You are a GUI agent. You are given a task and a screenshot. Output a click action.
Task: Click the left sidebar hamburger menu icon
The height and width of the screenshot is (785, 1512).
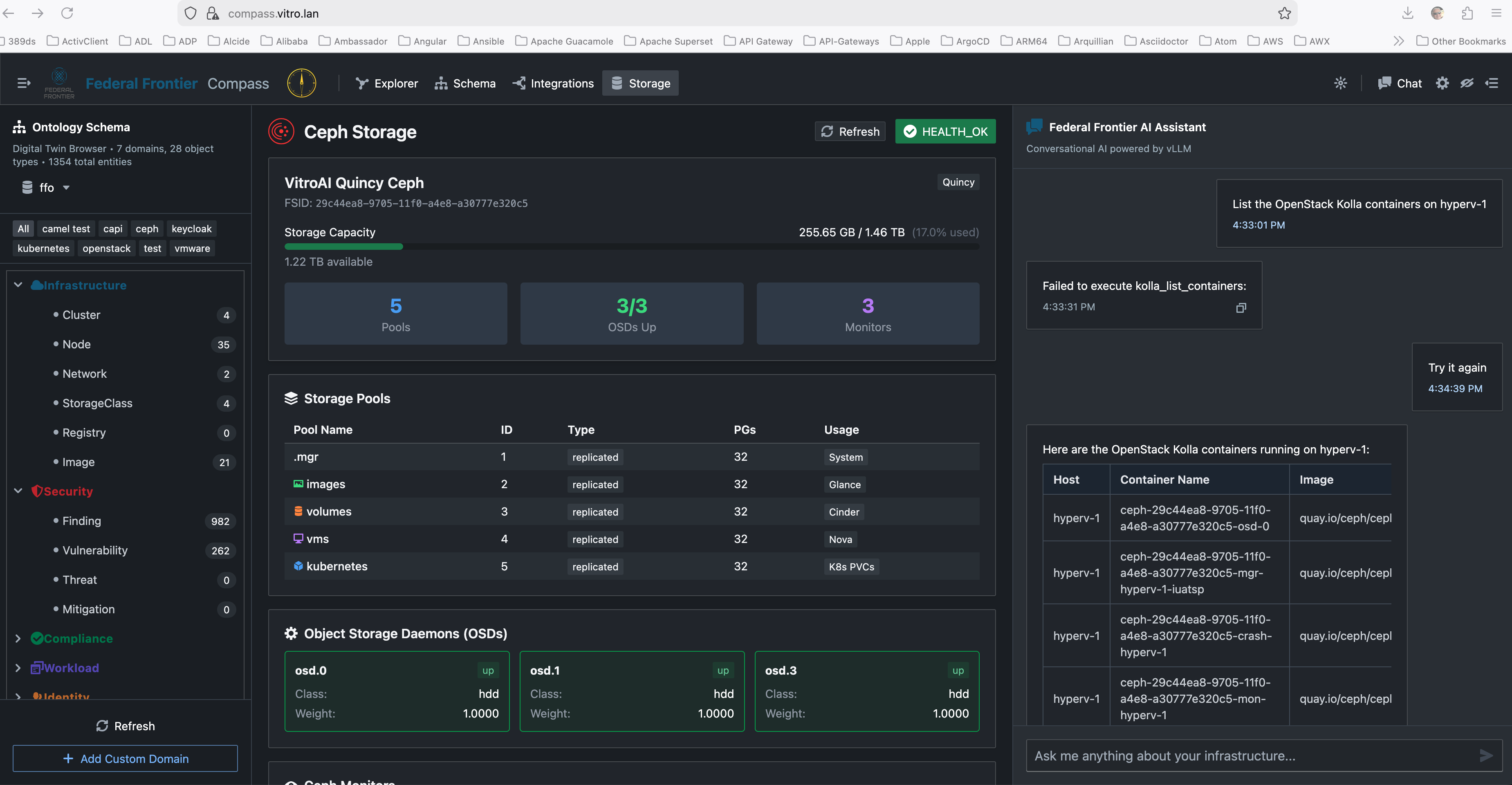click(x=23, y=83)
